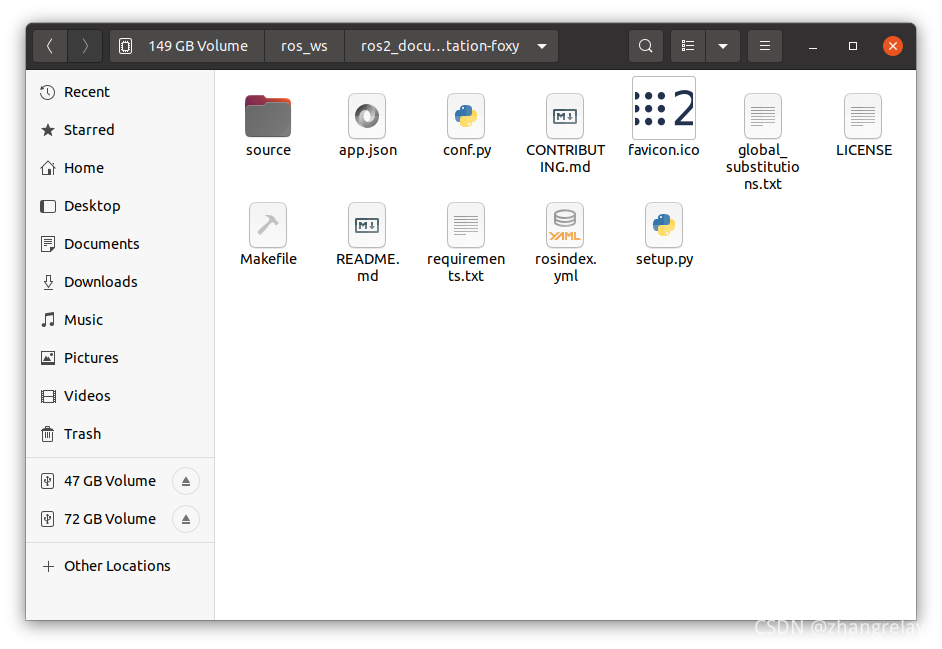Open the hamburger main menu

(x=765, y=46)
